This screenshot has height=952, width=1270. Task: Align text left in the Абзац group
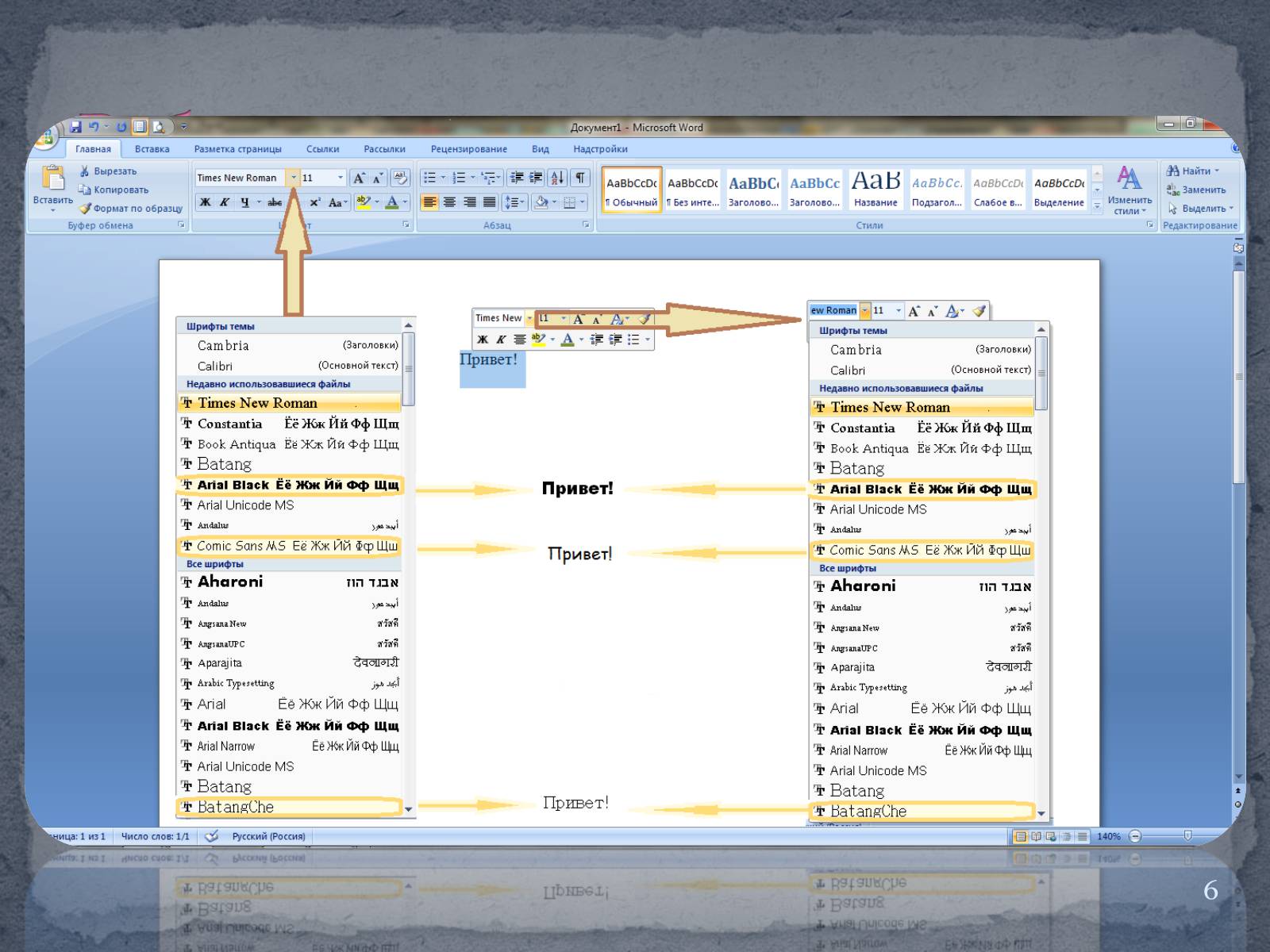[x=429, y=202]
